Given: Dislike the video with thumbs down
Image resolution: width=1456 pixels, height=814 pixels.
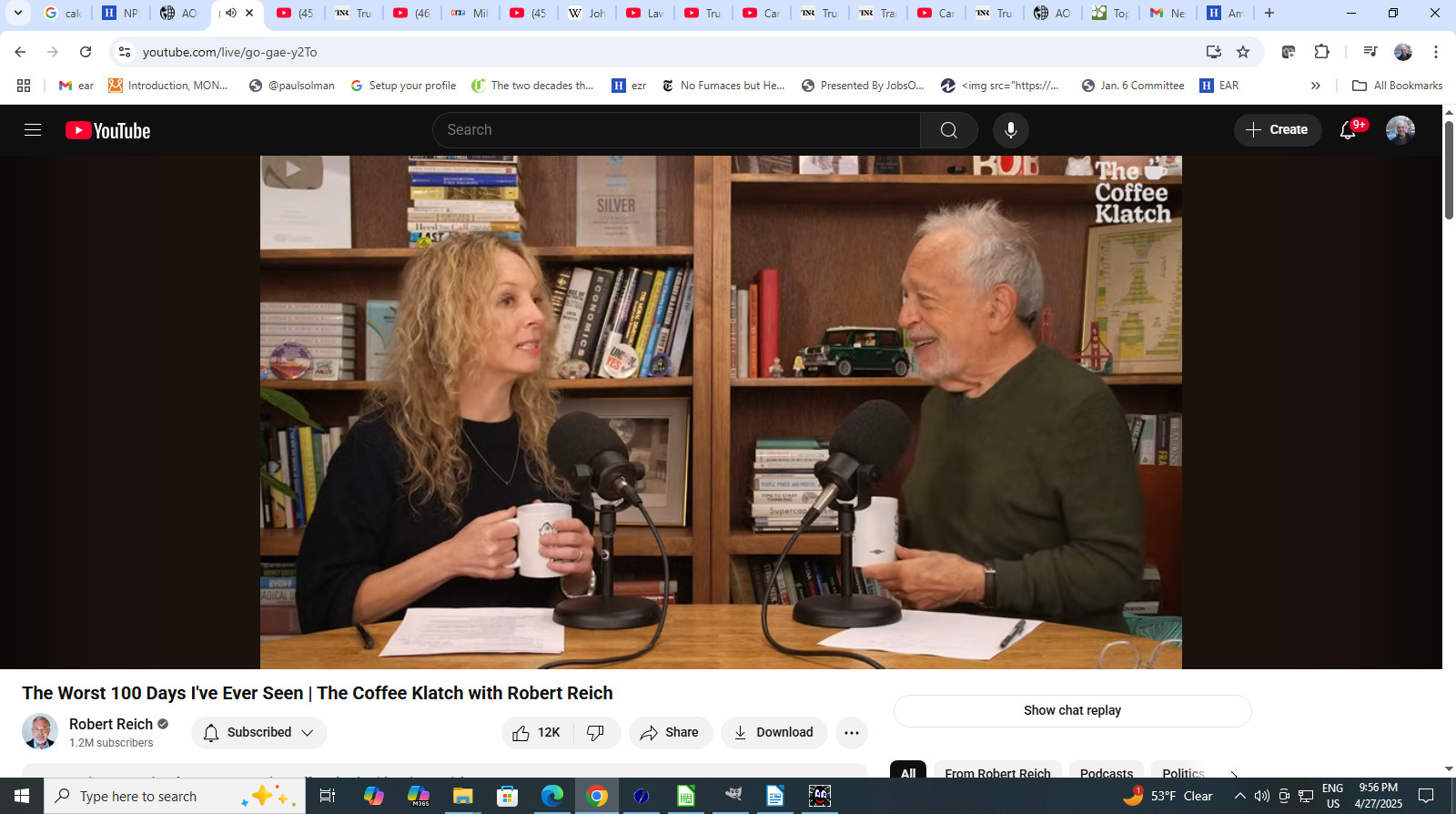Looking at the screenshot, I should [596, 732].
